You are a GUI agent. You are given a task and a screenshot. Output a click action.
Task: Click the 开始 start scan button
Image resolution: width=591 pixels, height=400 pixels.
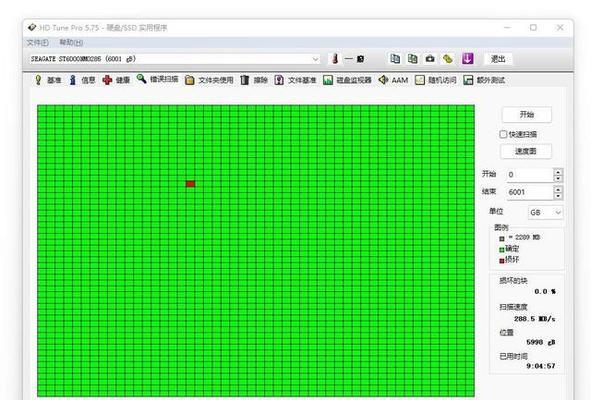coord(527,115)
